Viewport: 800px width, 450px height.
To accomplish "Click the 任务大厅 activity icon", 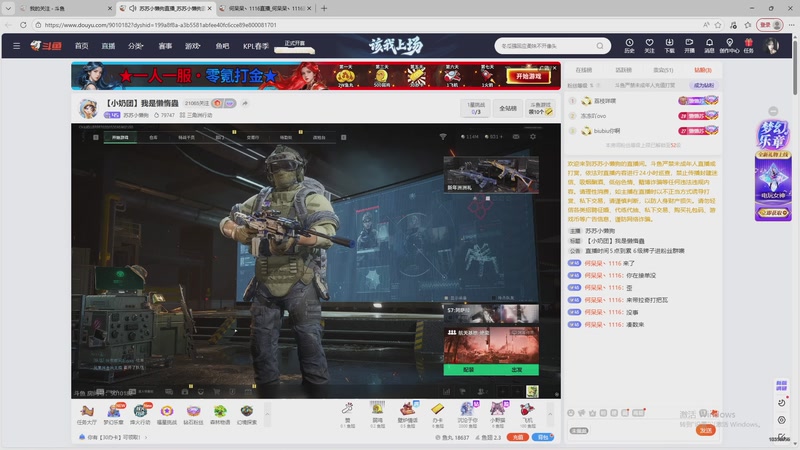I will (x=87, y=414).
